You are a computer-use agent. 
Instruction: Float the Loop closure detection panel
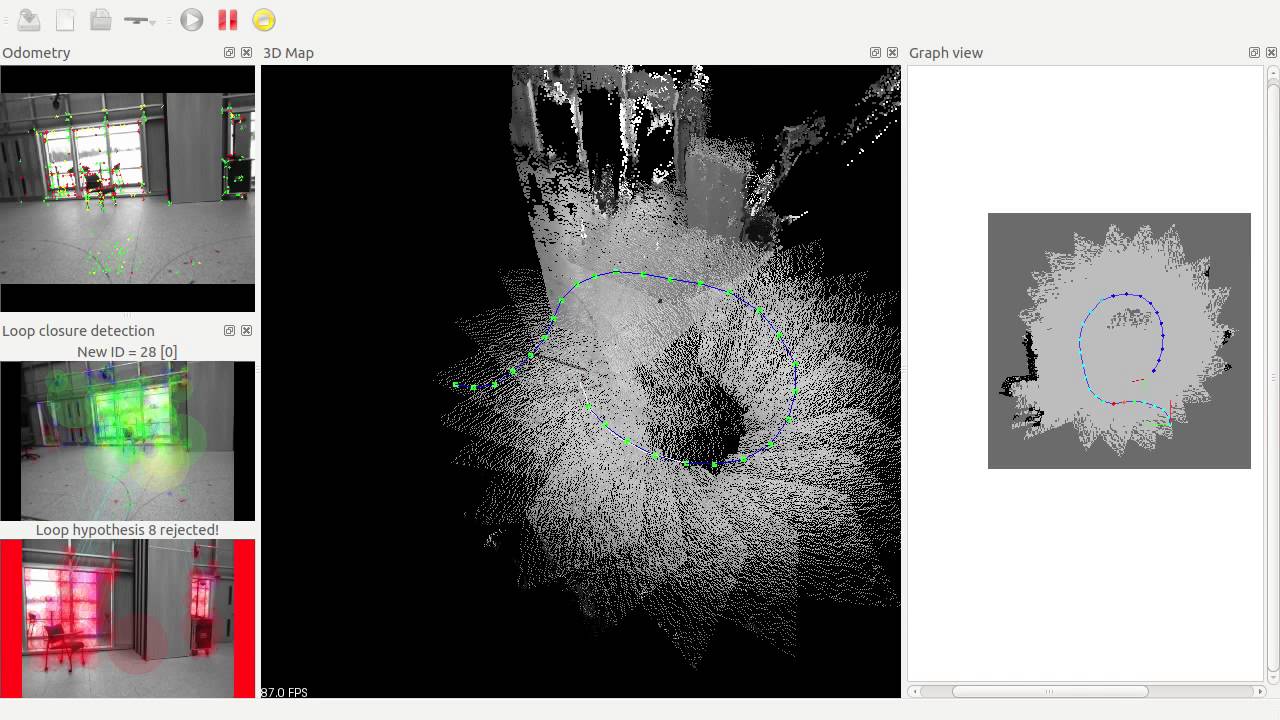point(229,331)
